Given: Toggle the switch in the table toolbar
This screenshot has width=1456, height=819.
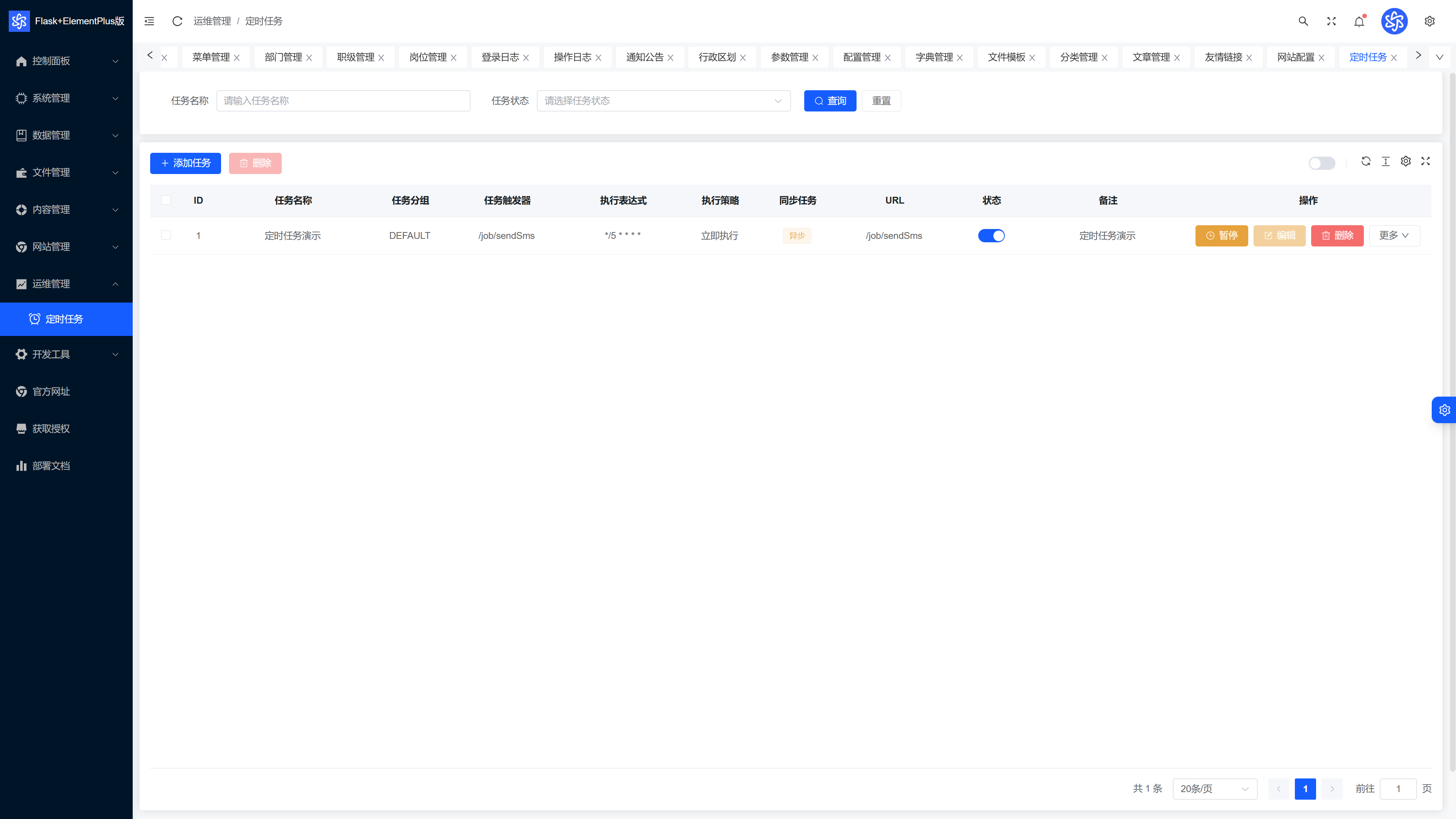Looking at the screenshot, I should [1322, 163].
